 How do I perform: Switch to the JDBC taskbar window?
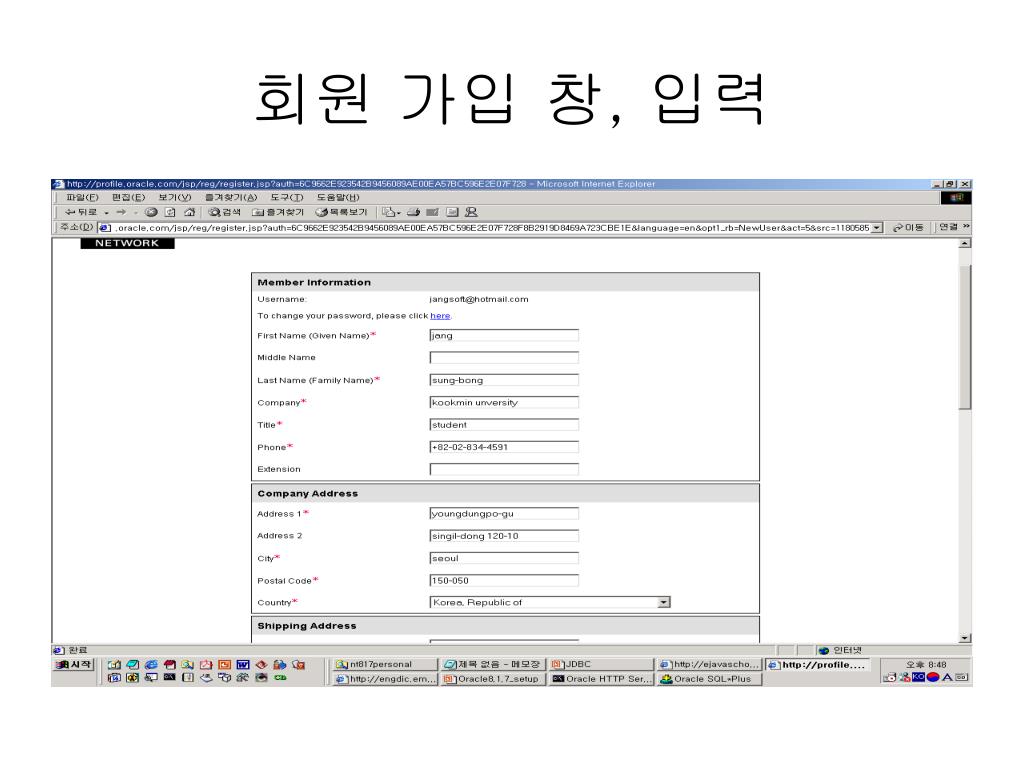[601, 664]
